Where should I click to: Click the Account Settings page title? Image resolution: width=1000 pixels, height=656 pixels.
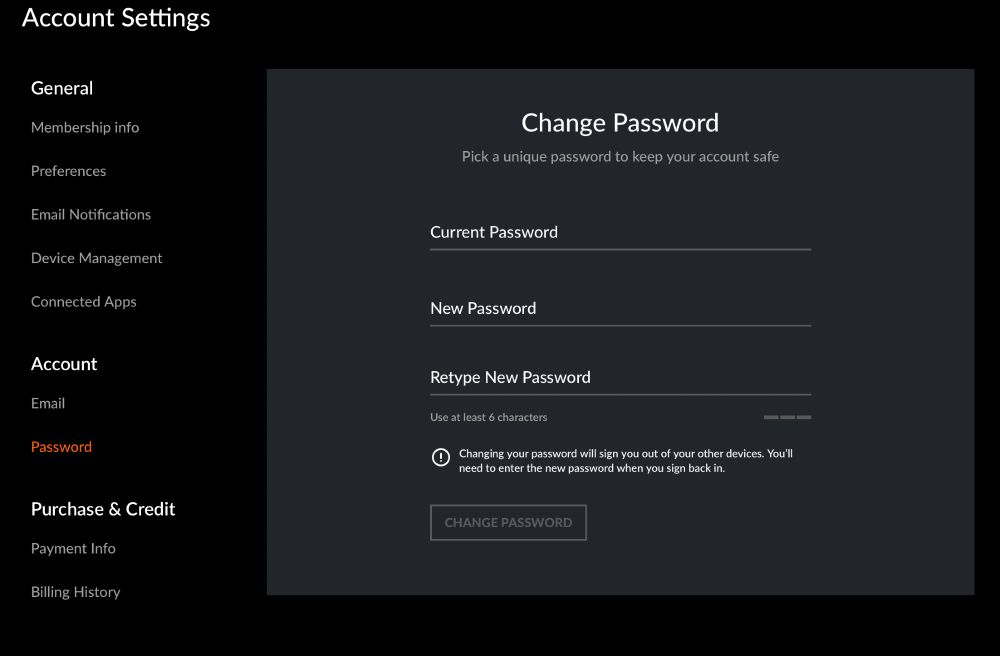click(116, 18)
